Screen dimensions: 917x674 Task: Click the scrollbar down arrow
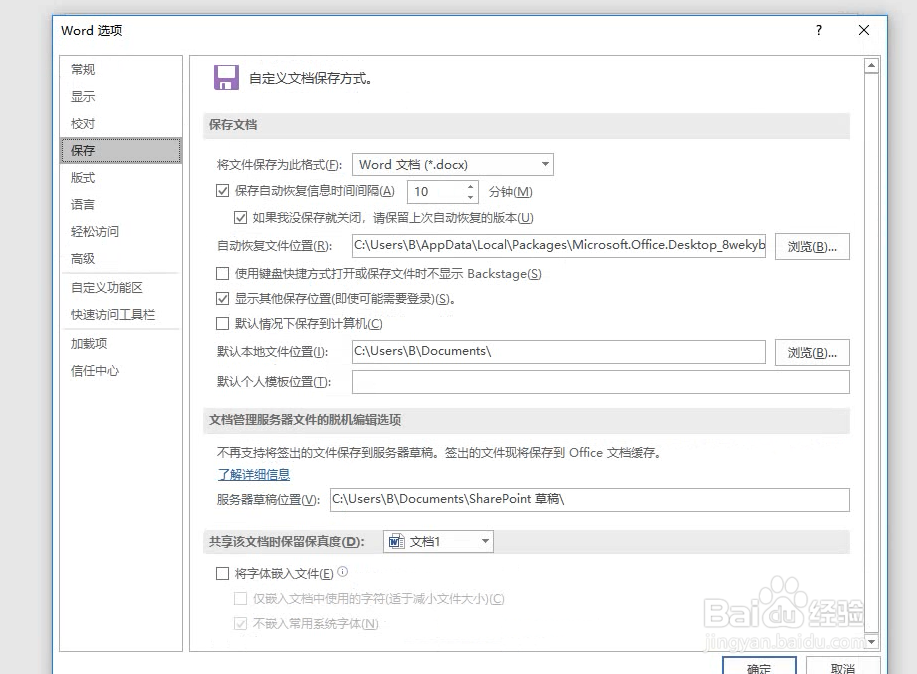click(871, 642)
